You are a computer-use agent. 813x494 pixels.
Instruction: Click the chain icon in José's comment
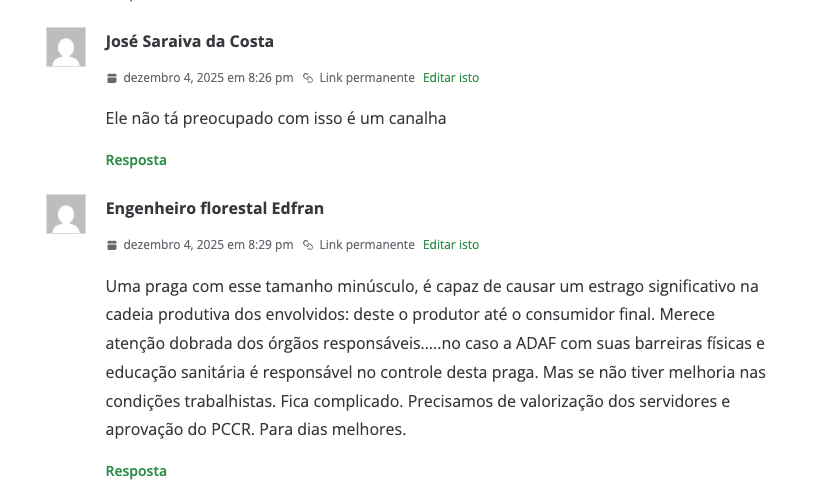[x=308, y=78]
